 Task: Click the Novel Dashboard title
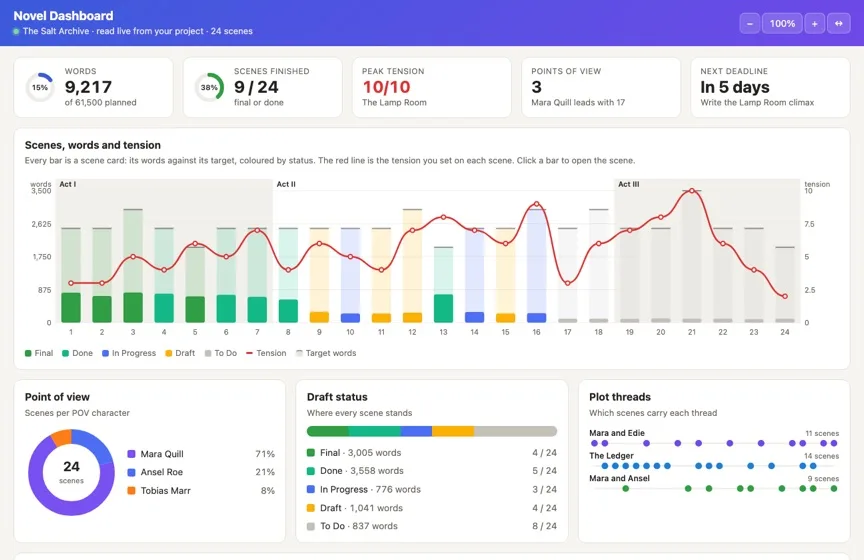point(63,16)
